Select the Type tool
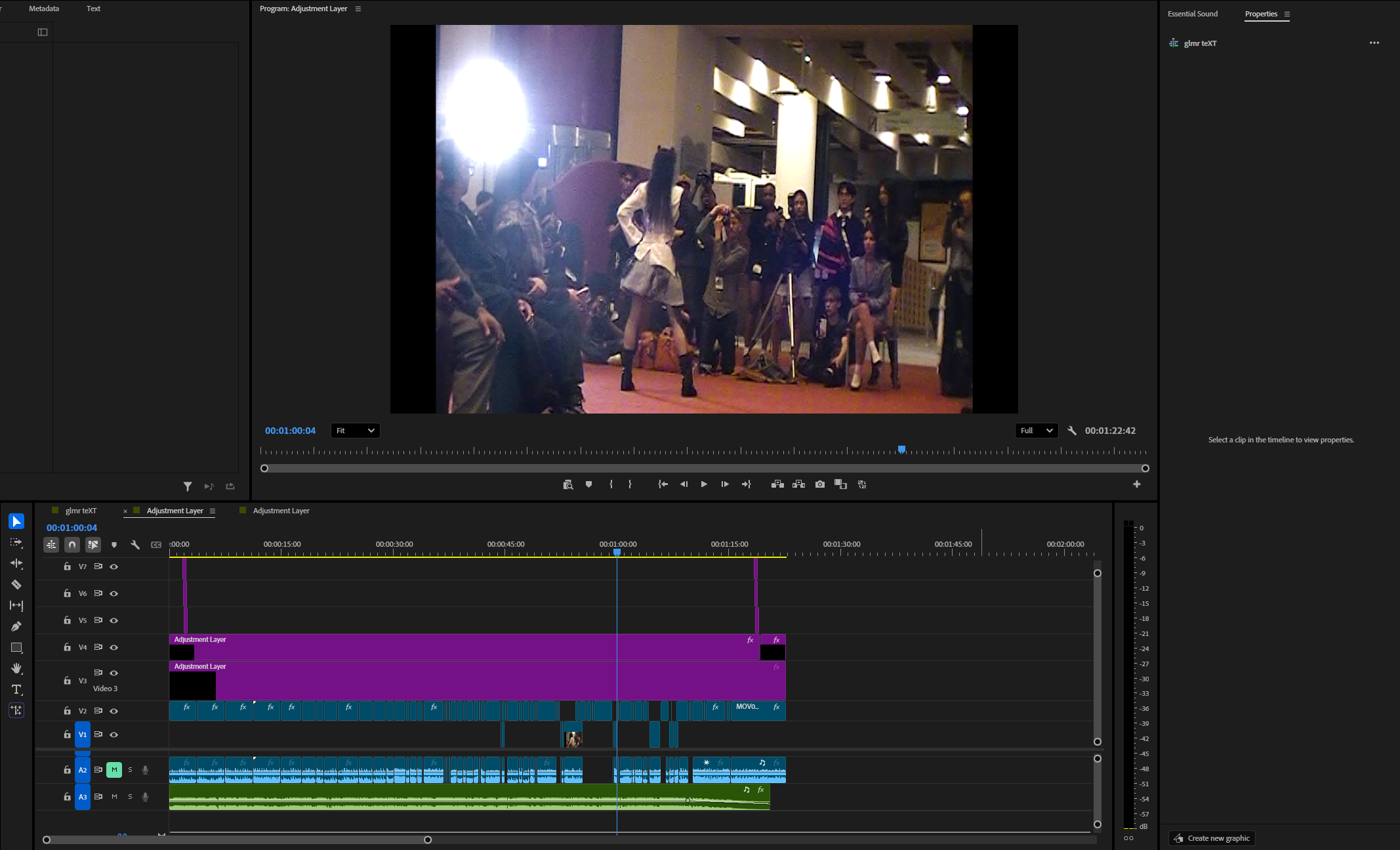This screenshot has height=850, width=1400. pyautogui.click(x=16, y=689)
